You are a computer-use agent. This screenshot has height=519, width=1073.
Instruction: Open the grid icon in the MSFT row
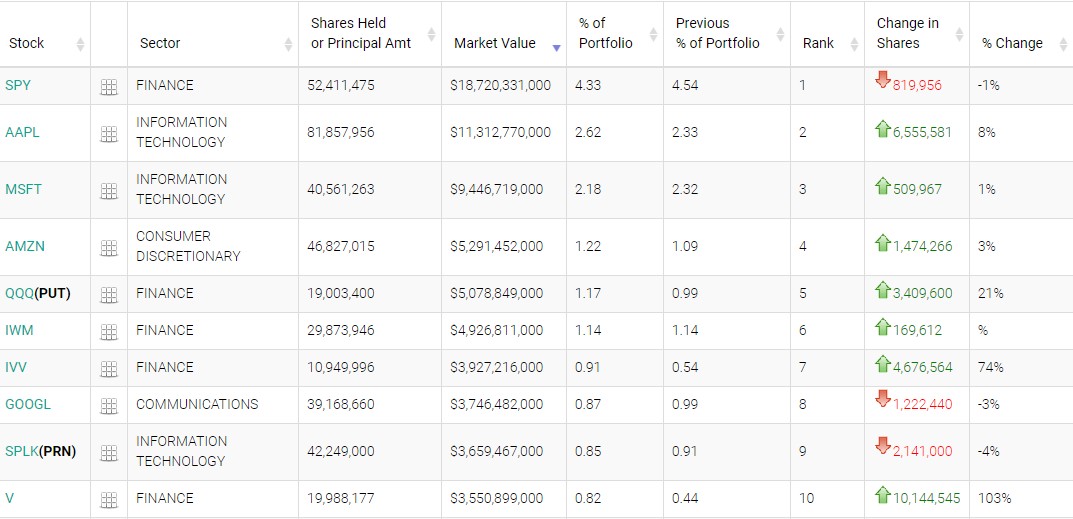(x=109, y=191)
